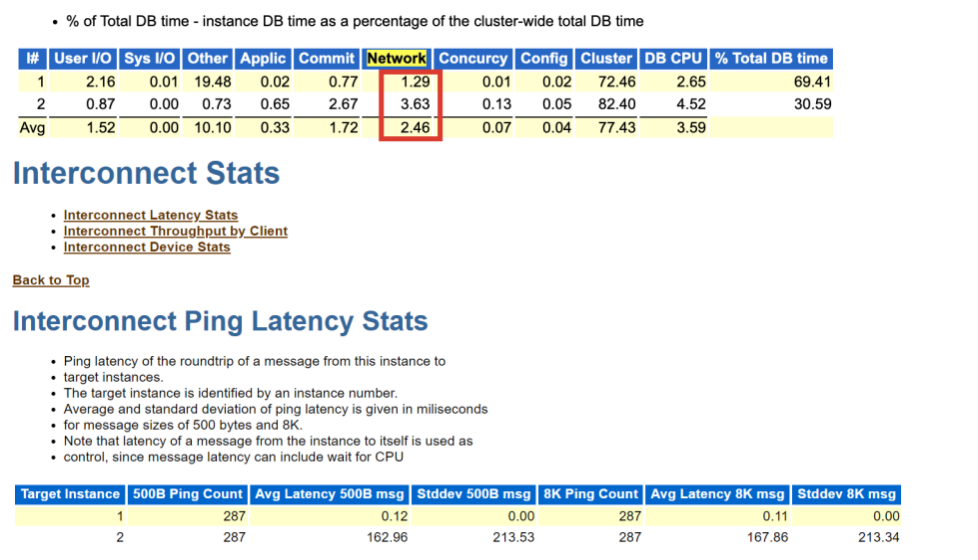Click Network value 3.63 for instance 2
The image size is (978, 560).
point(412,104)
